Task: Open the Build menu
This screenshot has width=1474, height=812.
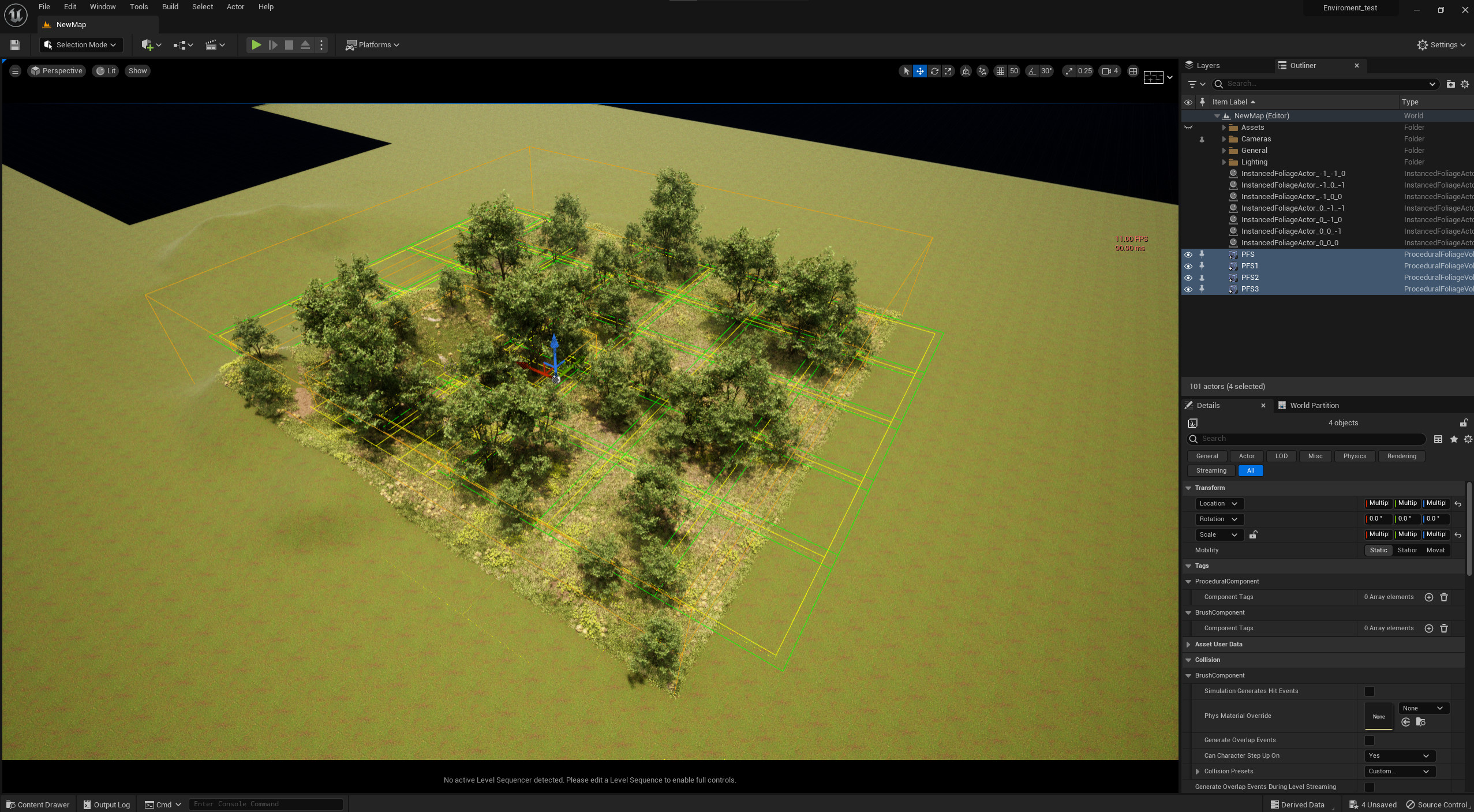Action: pos(170,7)
